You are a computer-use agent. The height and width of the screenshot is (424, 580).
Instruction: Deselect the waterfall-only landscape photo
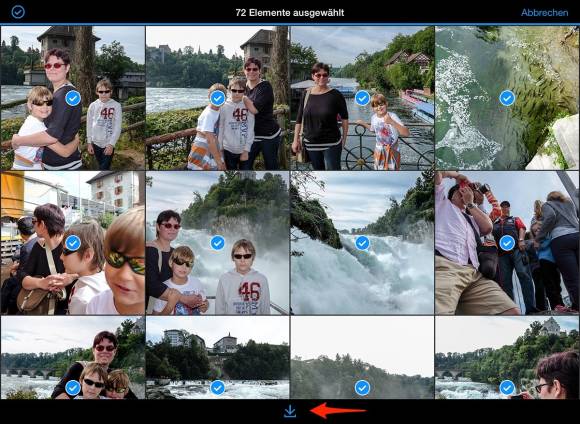point(362,243)
